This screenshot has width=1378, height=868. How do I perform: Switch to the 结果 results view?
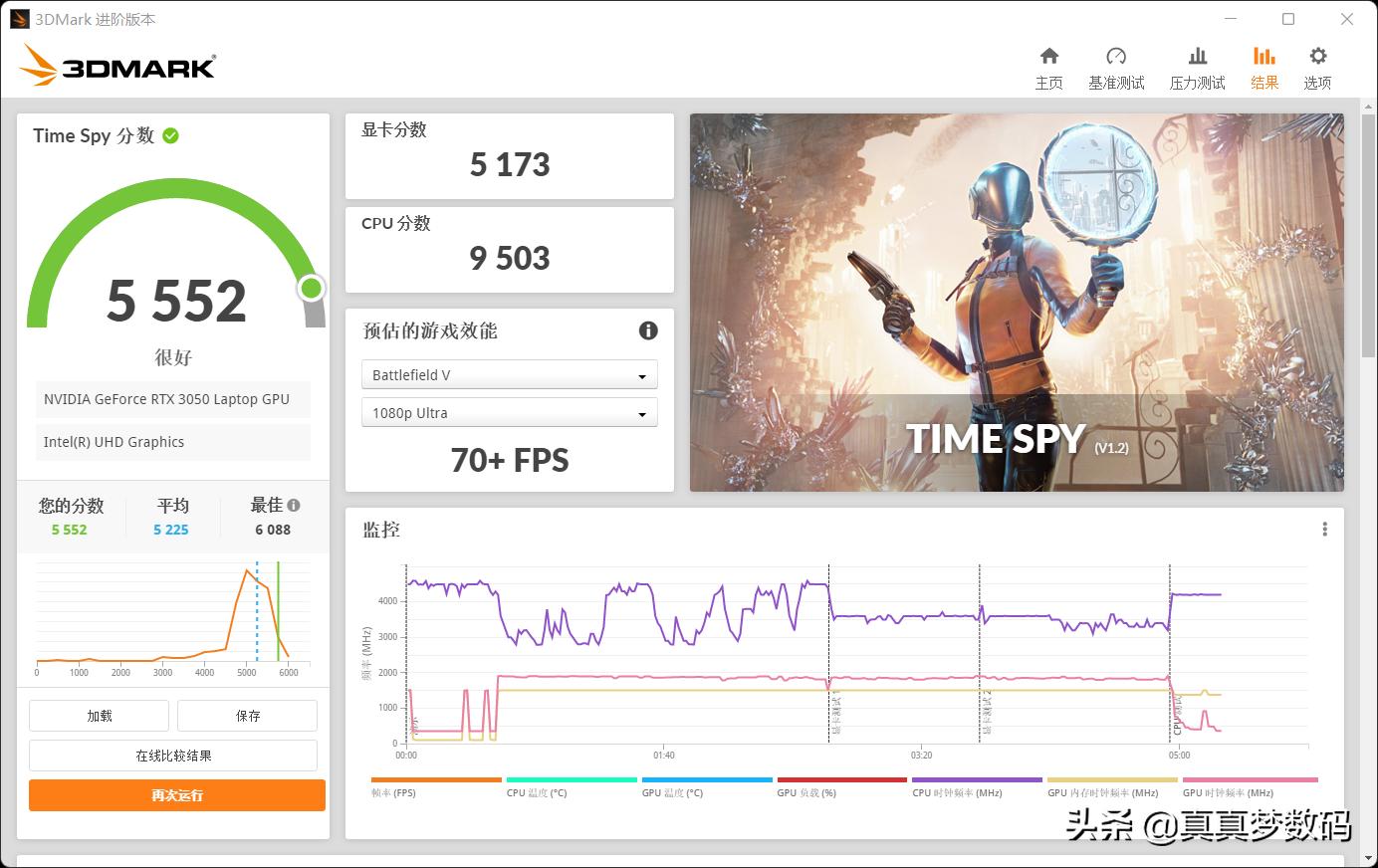point(1264,69)
